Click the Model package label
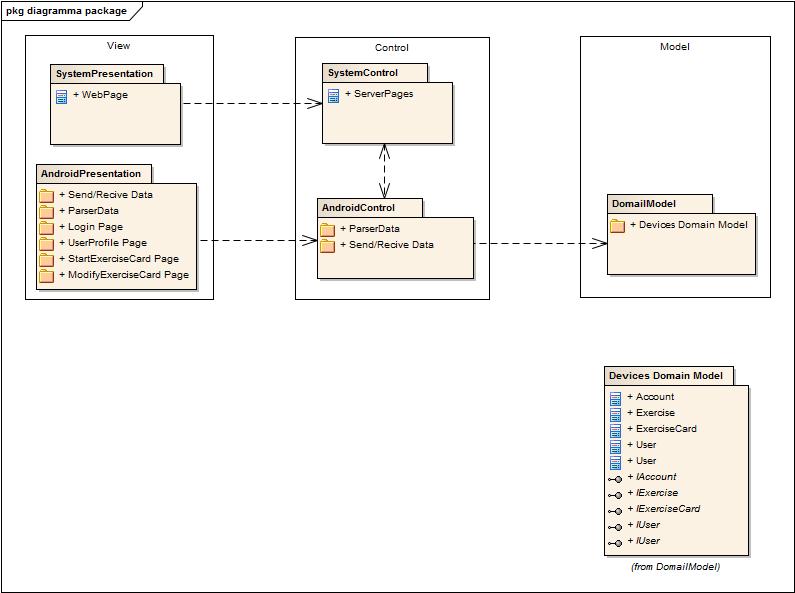The height and width of the screenshot is (593, 795). tap(674, 47)
